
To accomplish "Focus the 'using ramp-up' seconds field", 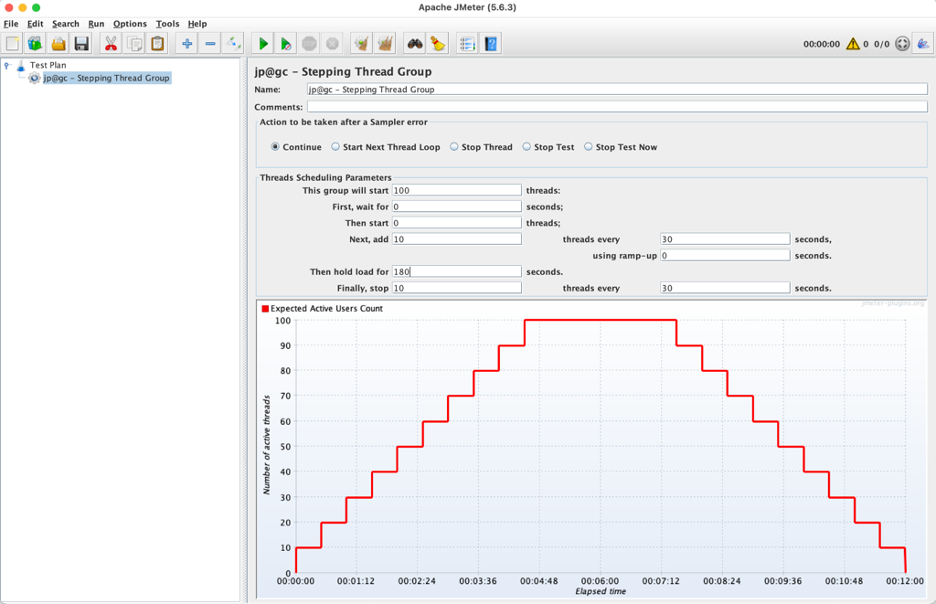I will tap(725, 255).
